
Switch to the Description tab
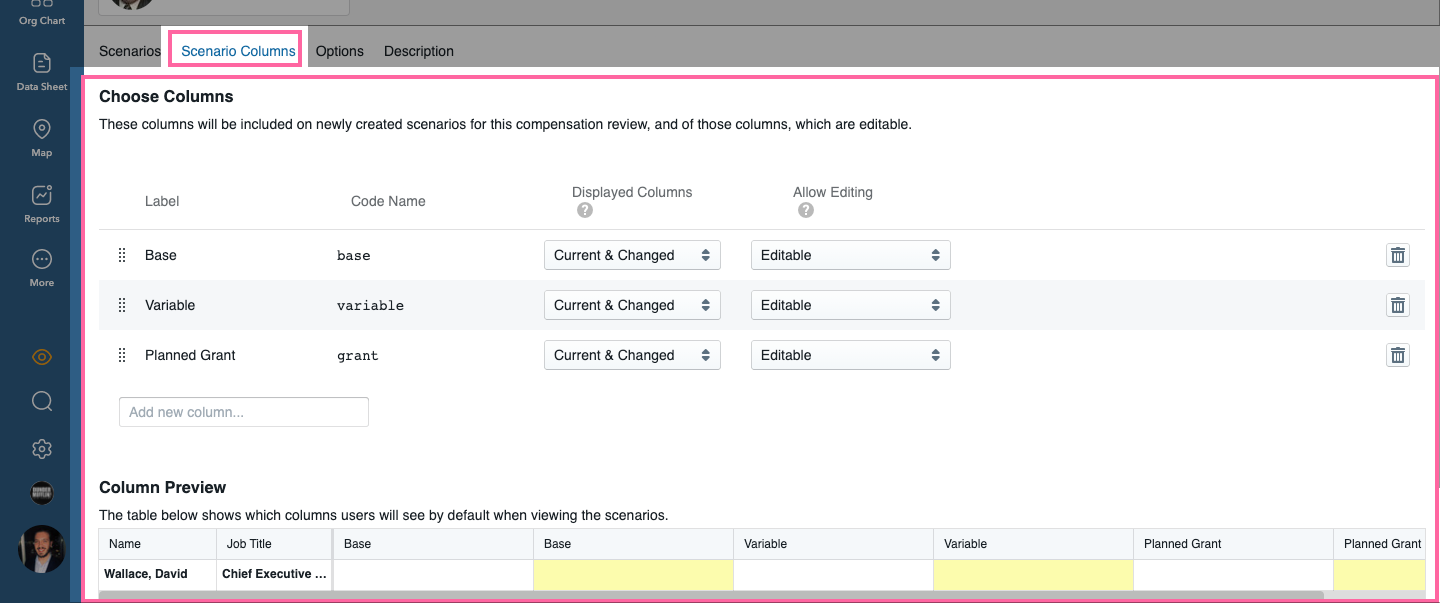419,51
